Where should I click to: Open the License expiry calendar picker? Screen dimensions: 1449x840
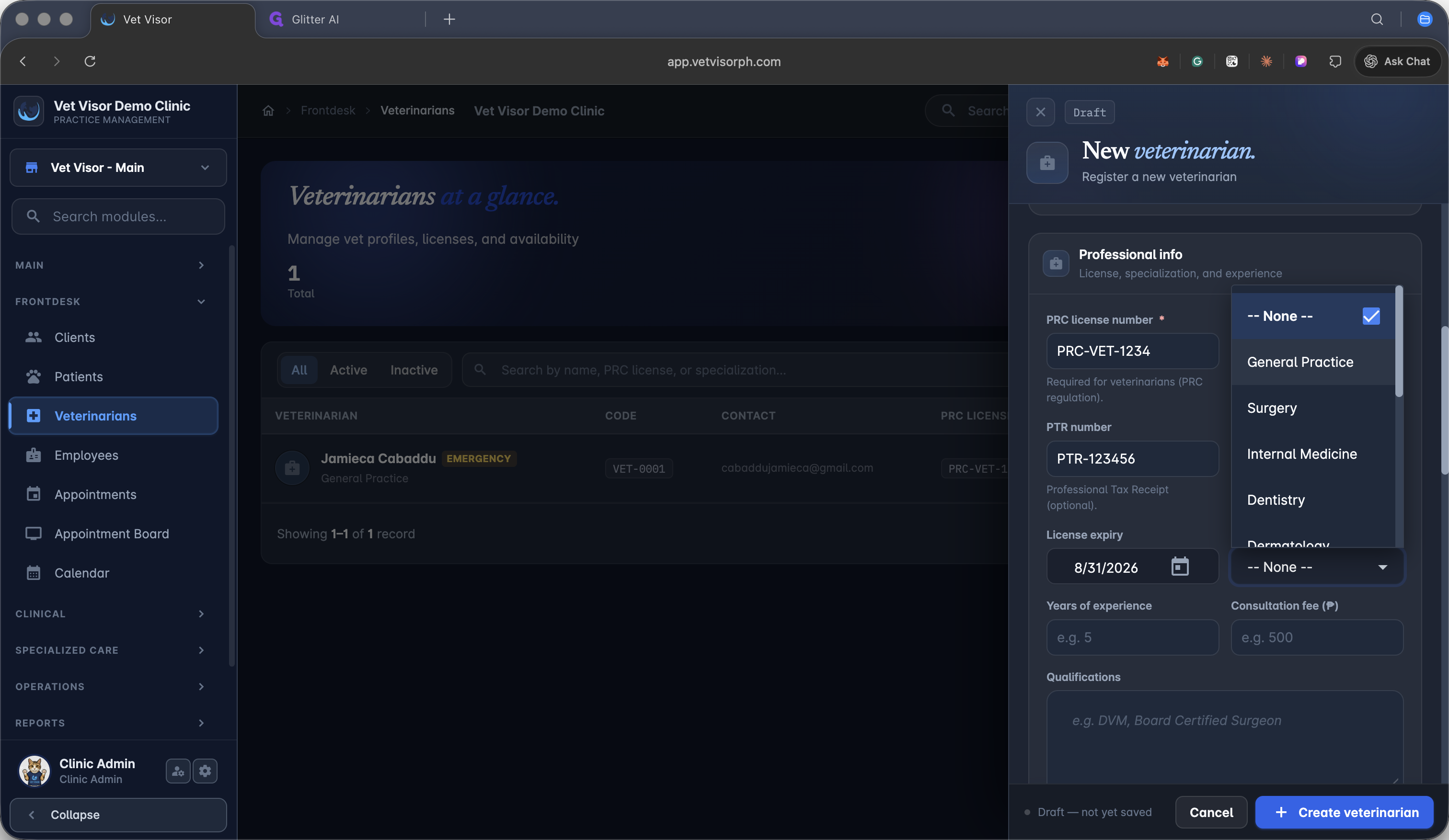pos(1179,567)
